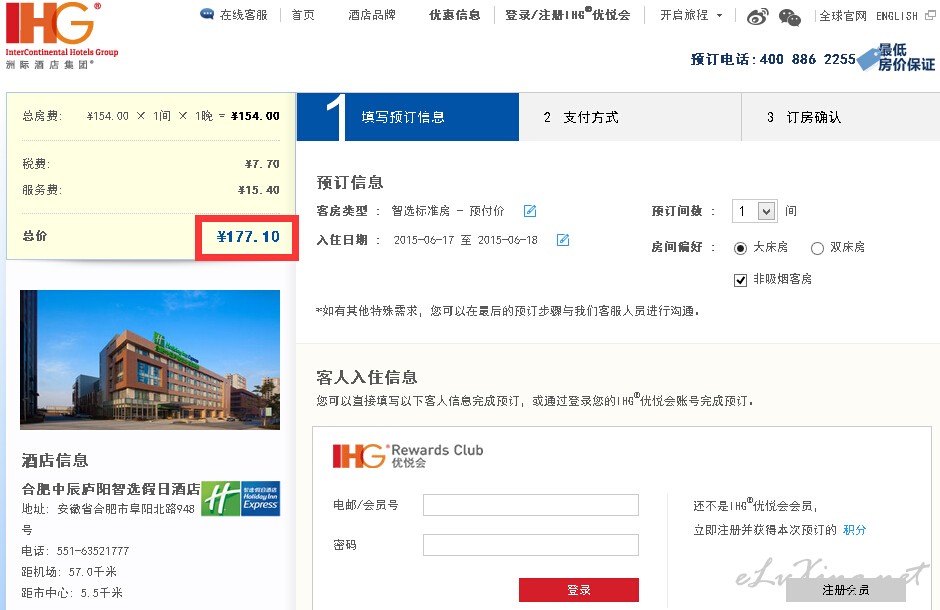Click the 最低房价保证 badge
The width and height of the screenshot is (940, 610).
pos(896,58)
